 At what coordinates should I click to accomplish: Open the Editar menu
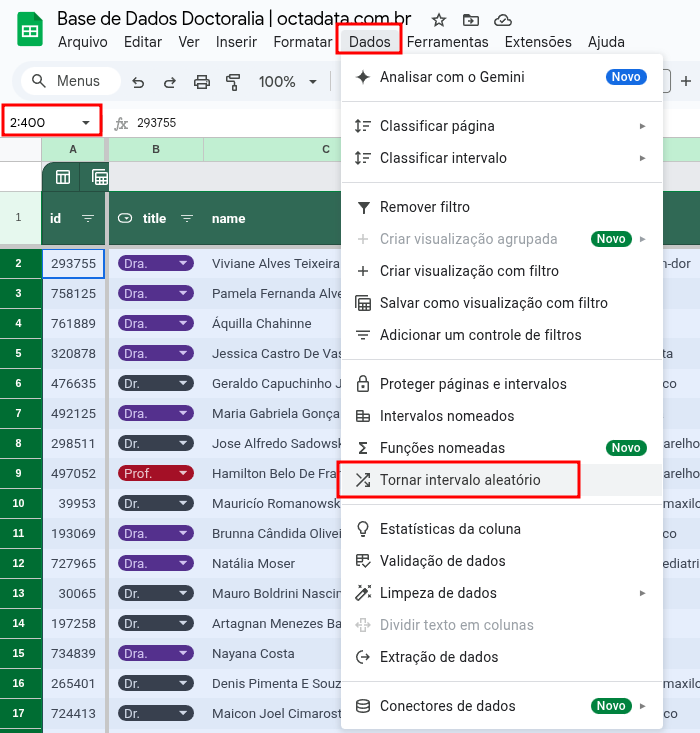(x=143, y=42)
